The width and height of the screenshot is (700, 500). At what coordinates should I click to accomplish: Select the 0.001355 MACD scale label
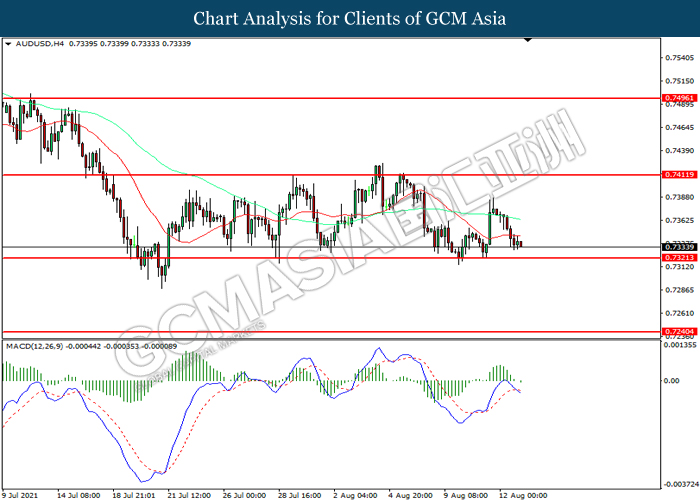(682, 345)
